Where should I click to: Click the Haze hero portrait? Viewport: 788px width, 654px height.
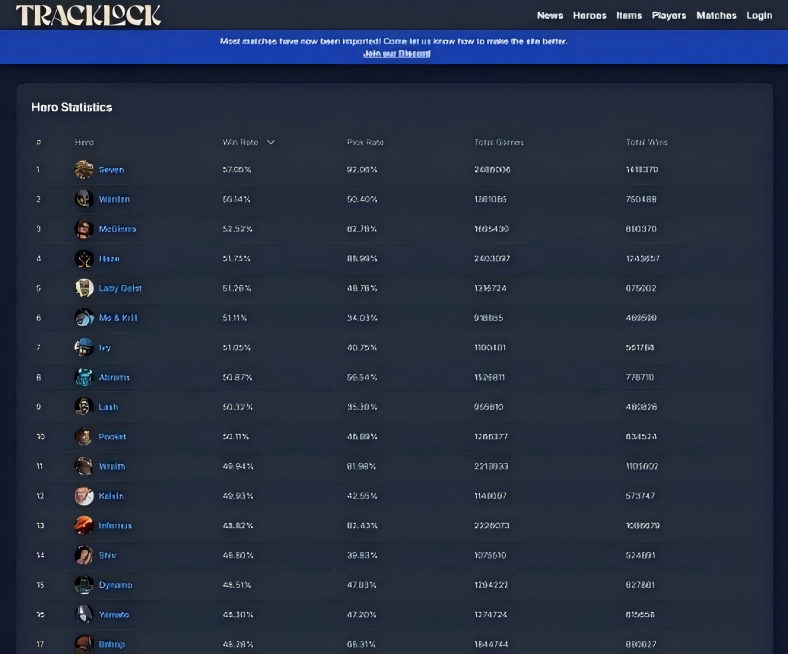84,258
